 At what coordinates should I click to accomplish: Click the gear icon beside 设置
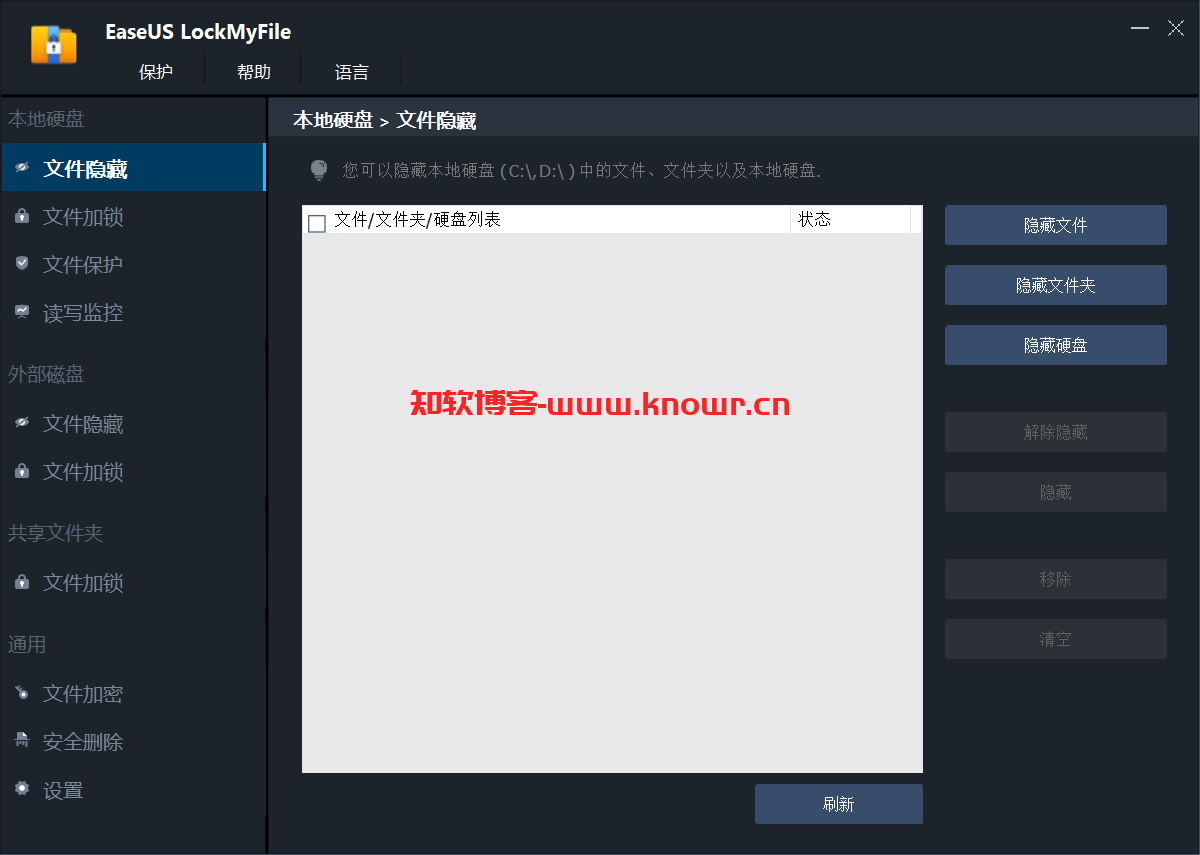point(22,789)
